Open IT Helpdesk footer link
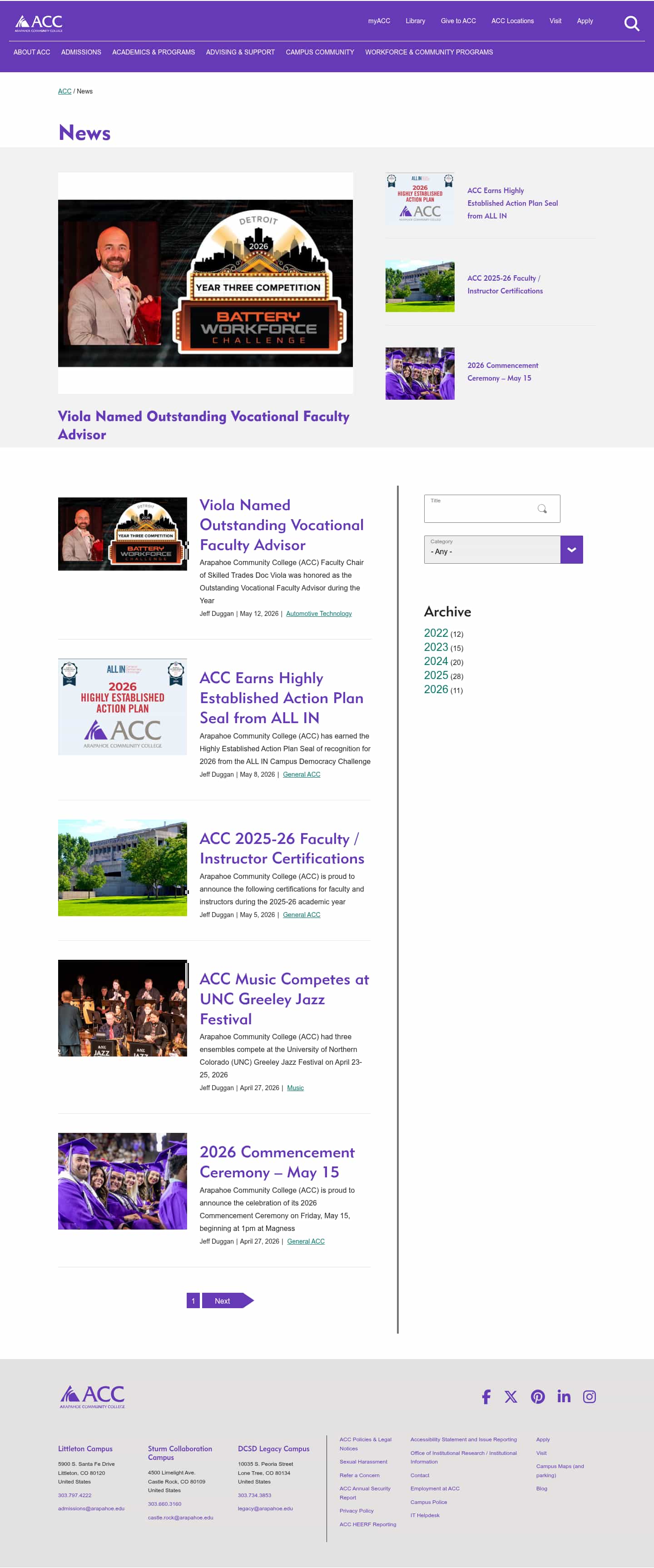Image resolution: width=654 pixels, height=1568 pixels. 425,1516
